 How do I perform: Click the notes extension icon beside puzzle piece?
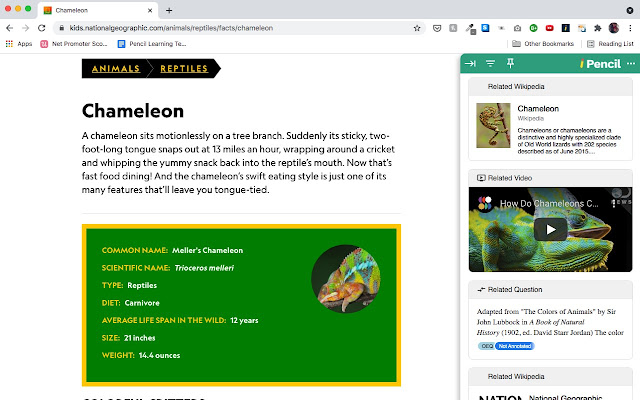pos(582,28)
